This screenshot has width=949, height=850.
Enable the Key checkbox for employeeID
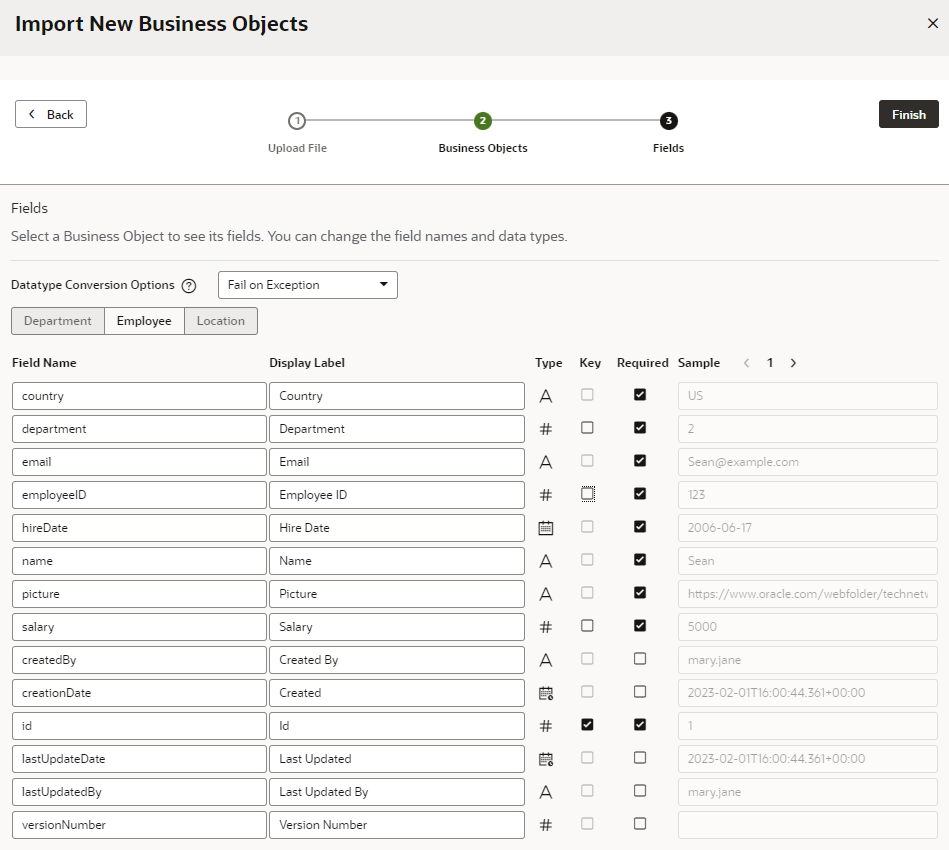coord(590,494)
